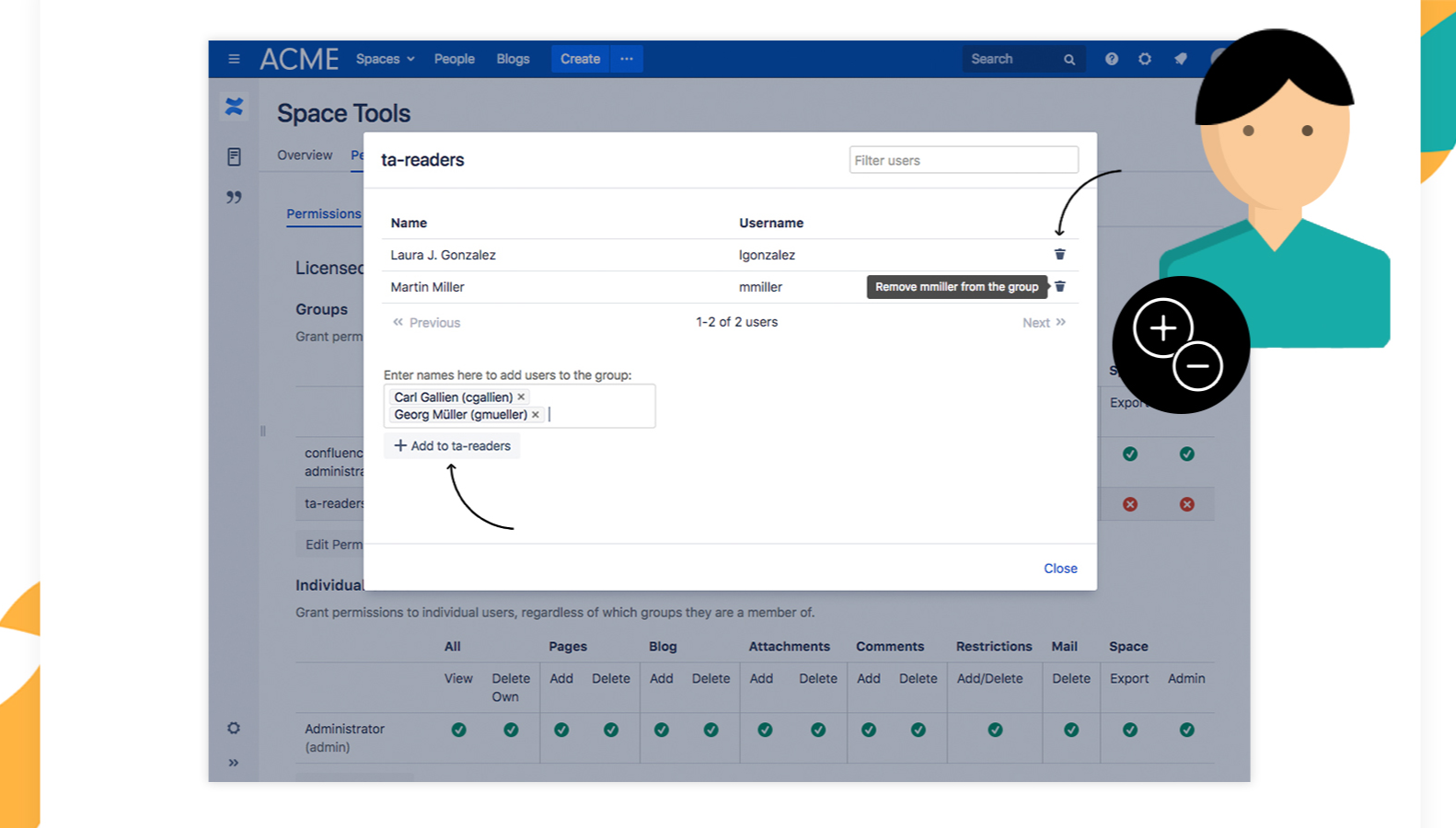The height and width of the screenshot is (828, 1456).
Task: Click the Confluence logo in sidebar
Action: (x=234, y=107)
